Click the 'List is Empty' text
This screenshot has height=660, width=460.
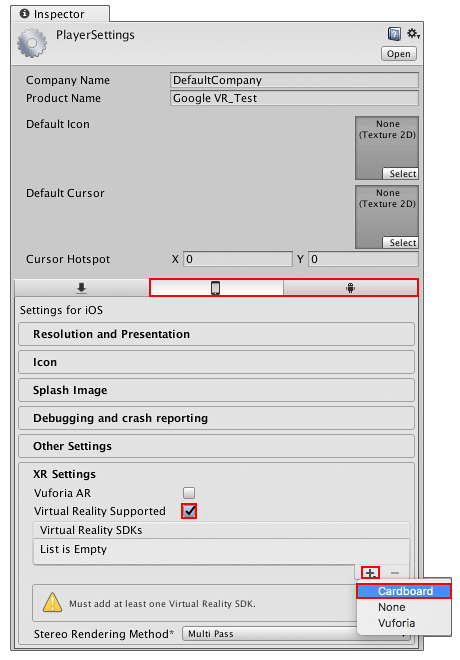74,549
